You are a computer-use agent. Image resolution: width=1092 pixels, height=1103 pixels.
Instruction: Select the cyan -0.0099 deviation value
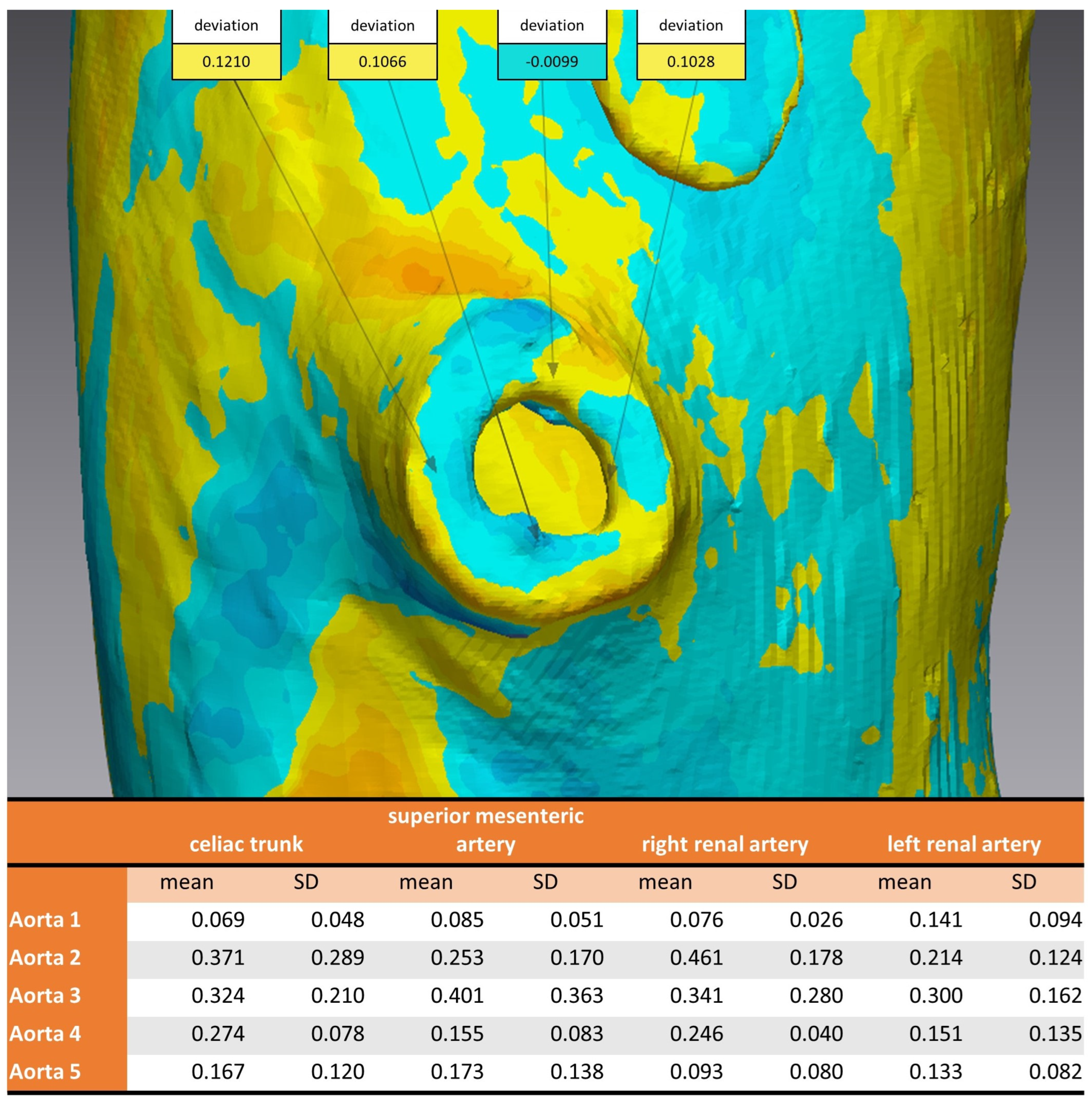(551, 61)
